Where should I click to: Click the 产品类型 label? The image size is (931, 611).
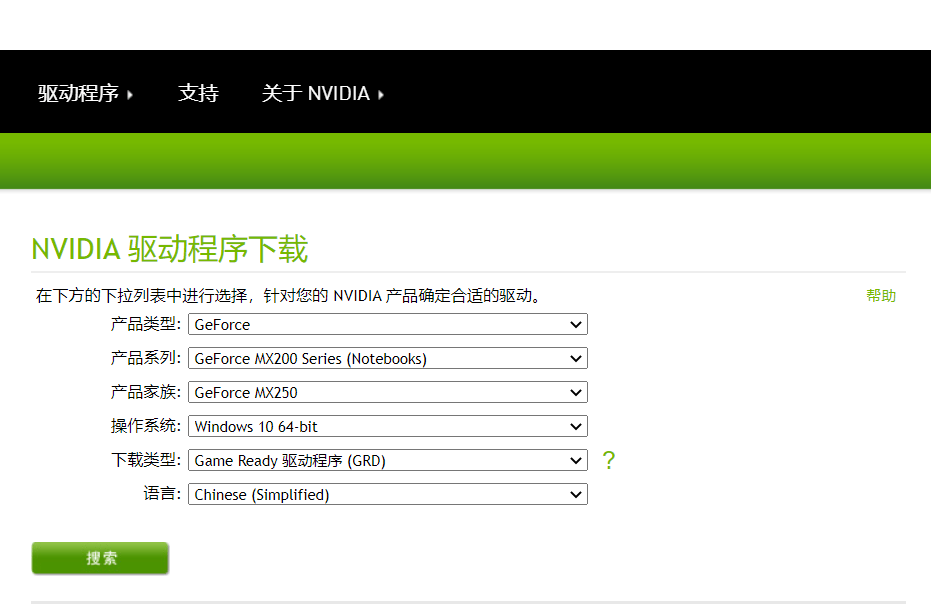pos(145,324)
